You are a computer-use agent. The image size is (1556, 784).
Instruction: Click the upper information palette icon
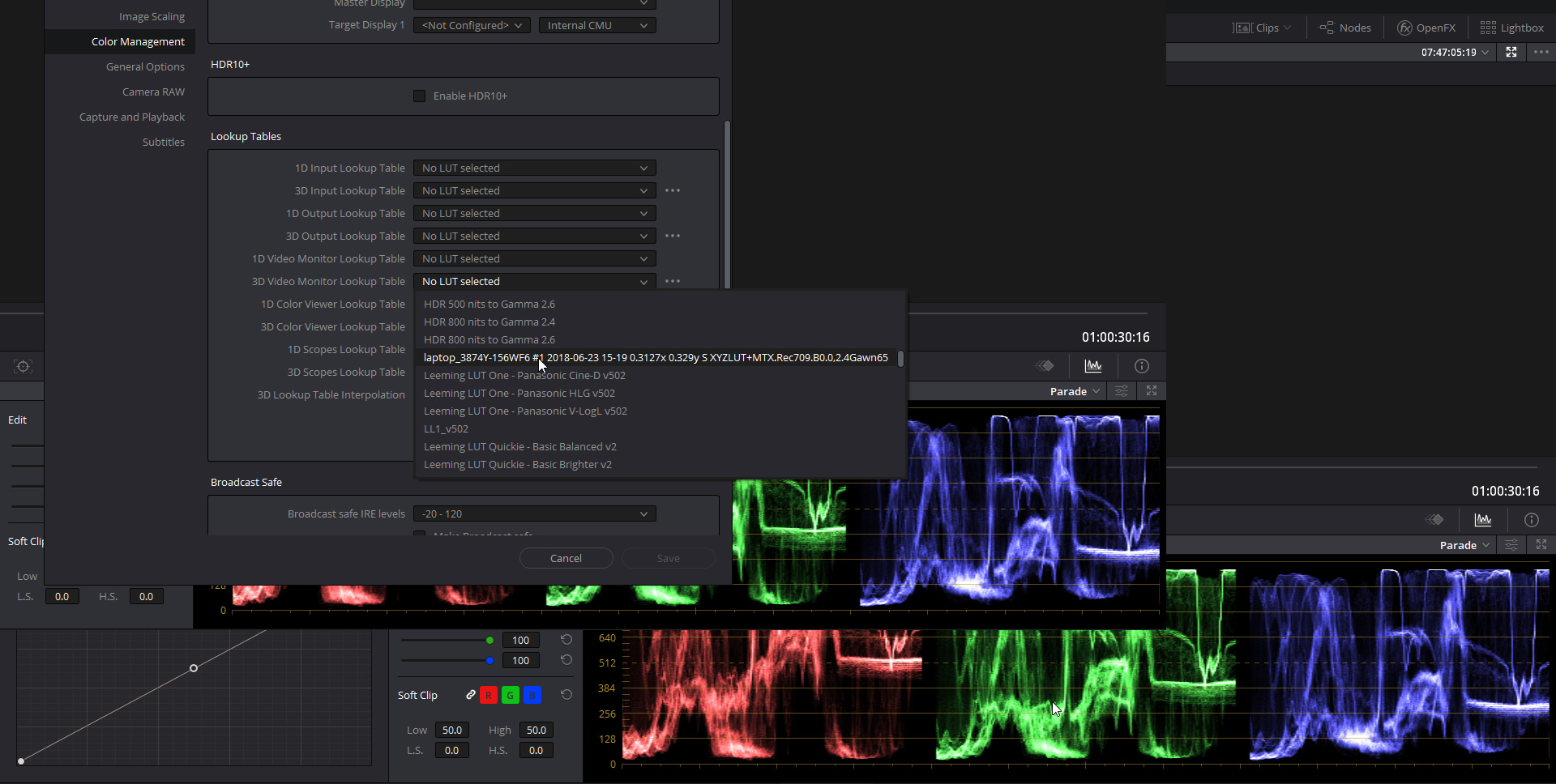point(1142,366)
